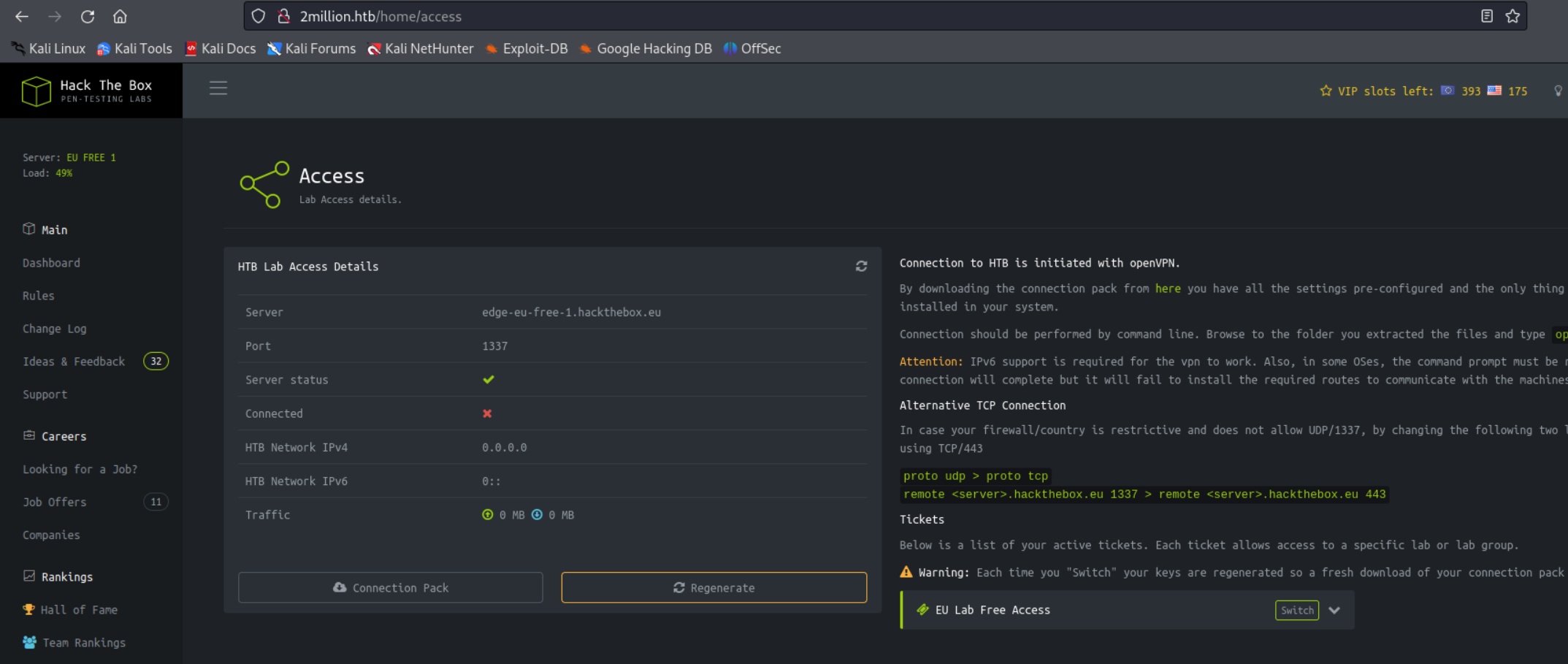Expand the EU Lab Free Access chevron
The width and height of the screenshot is (1568, 664).
[x=1334, y=610]
